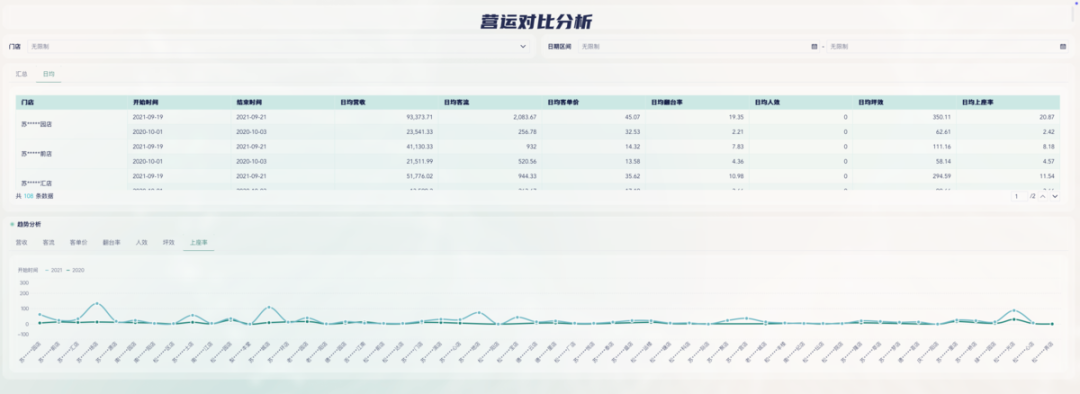The image size is (1080, 394).
Task: Show the 翻台率 trend tab
Action: click(x=111, y=242)
